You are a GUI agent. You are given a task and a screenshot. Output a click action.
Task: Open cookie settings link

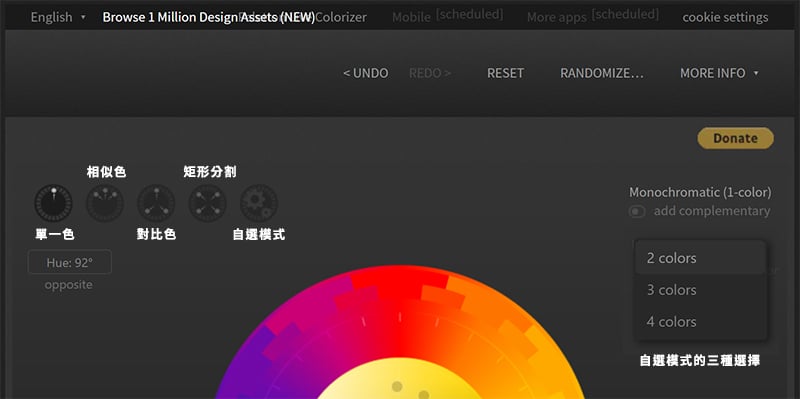point(725,17)
